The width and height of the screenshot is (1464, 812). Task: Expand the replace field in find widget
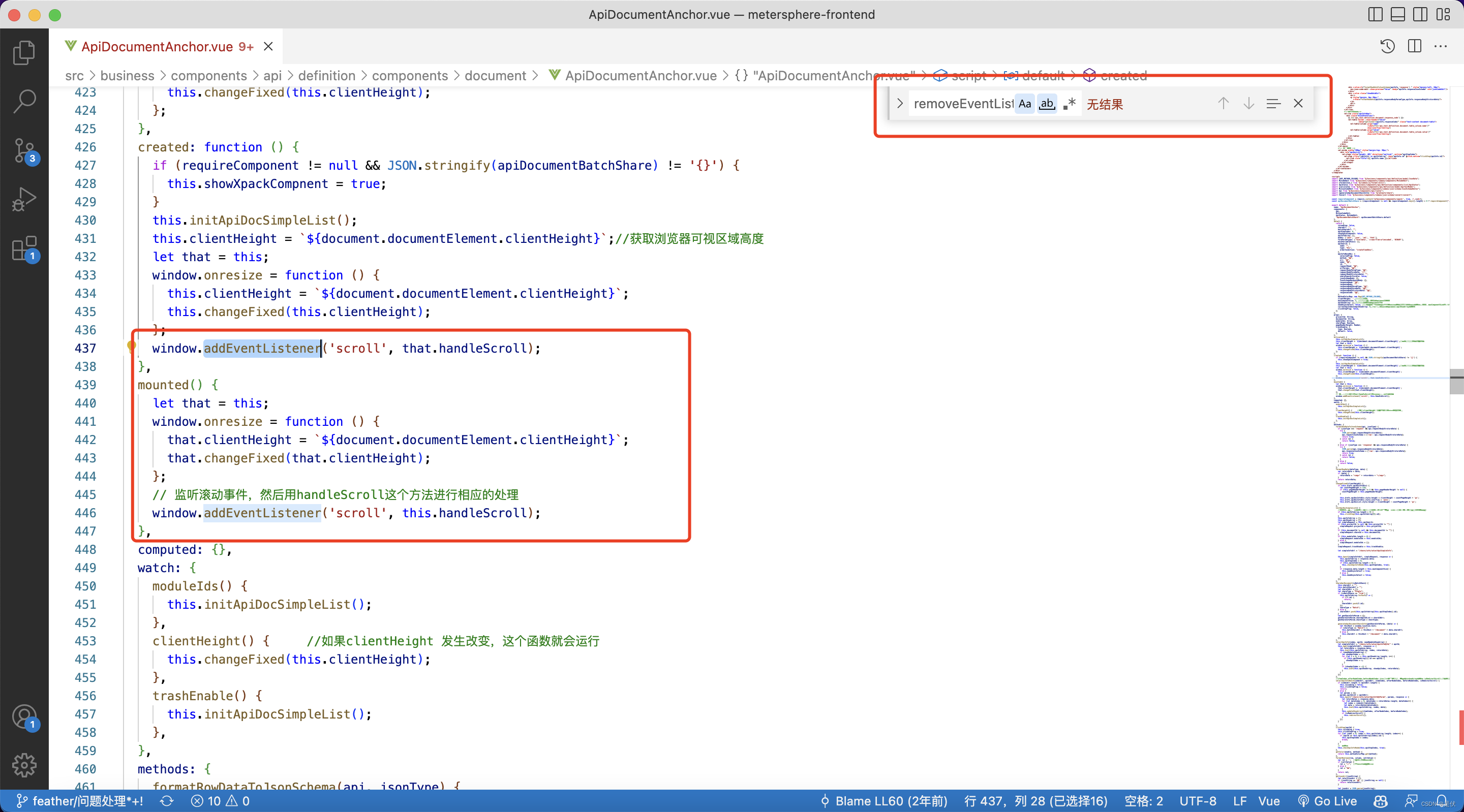tap(900, 104)
